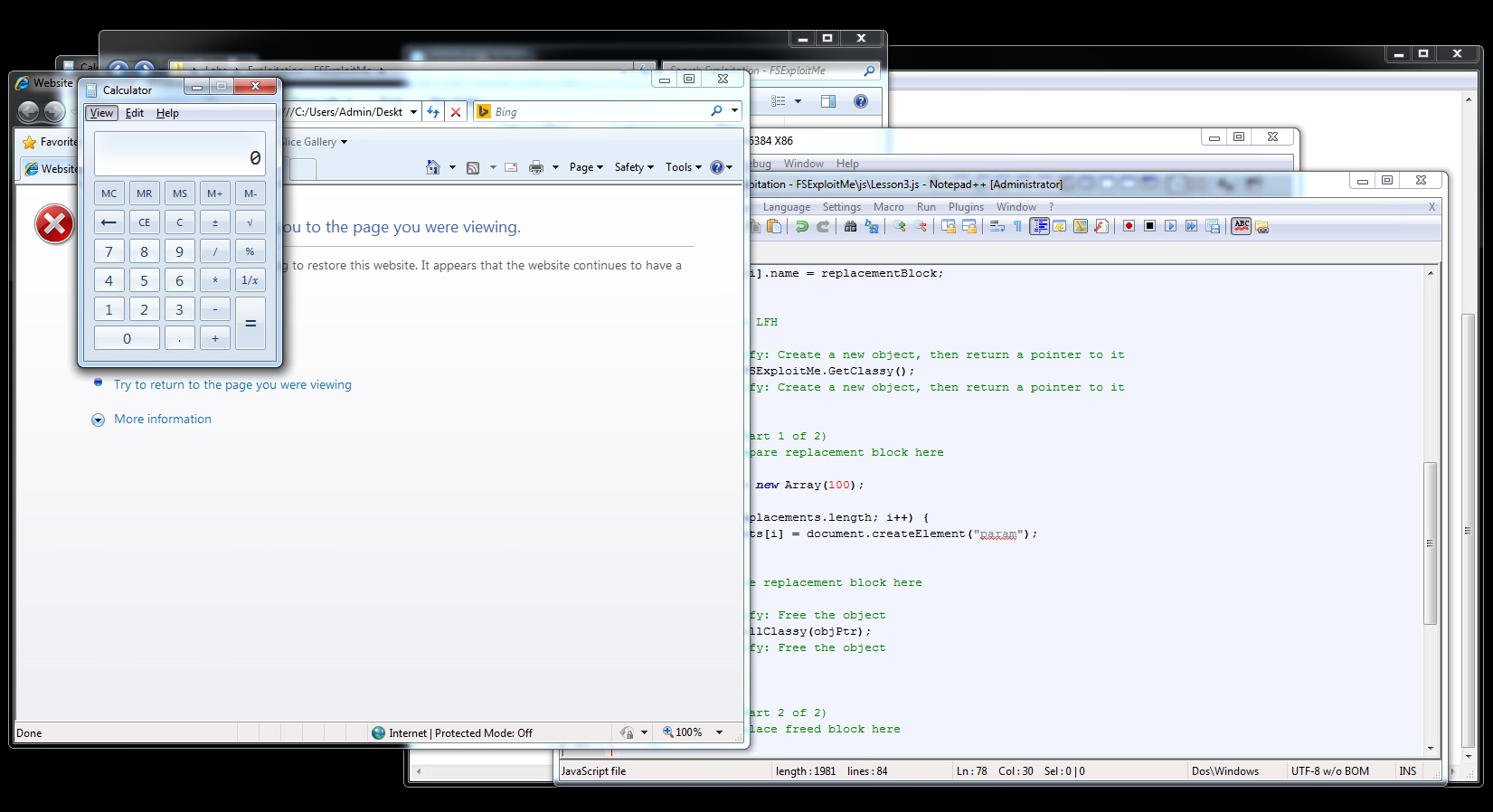Open Calculator View menu
This screenshot has width=1493, height=812.
[x=101, y=113]
